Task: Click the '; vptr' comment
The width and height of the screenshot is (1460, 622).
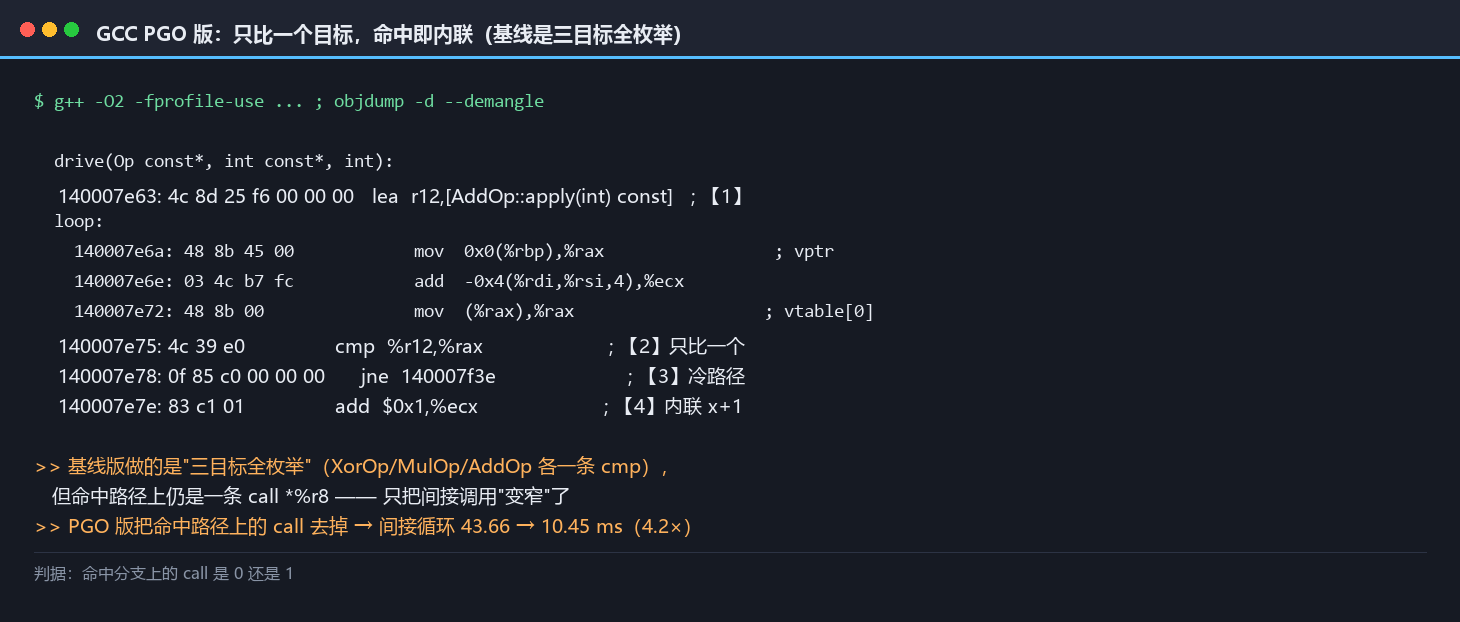Action: pos(804,251)
